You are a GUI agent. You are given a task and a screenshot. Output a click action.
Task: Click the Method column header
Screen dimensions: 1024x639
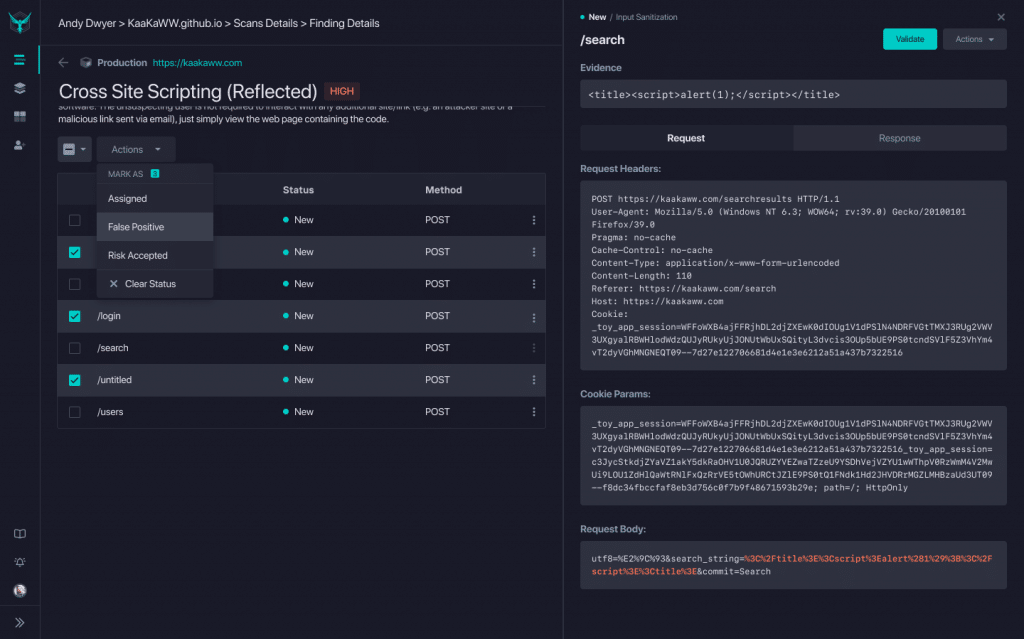tap(443, 189)
